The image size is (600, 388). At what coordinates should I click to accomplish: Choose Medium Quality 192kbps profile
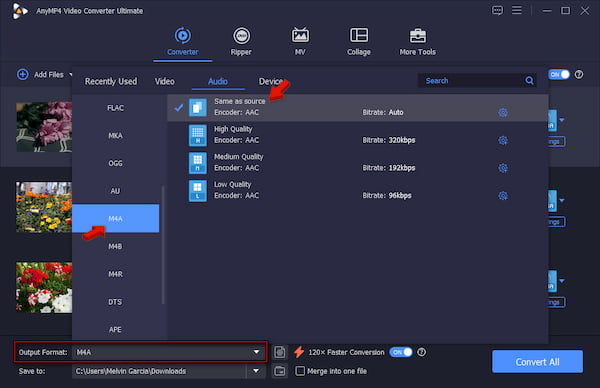pyautogui.click(x=357, y=163)
